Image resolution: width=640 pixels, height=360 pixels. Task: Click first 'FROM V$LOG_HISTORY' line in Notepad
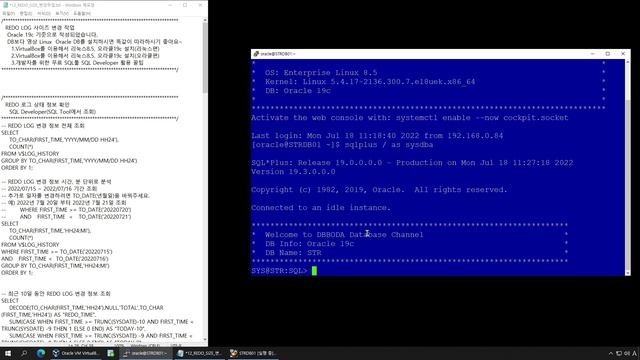tap(30, 154)
